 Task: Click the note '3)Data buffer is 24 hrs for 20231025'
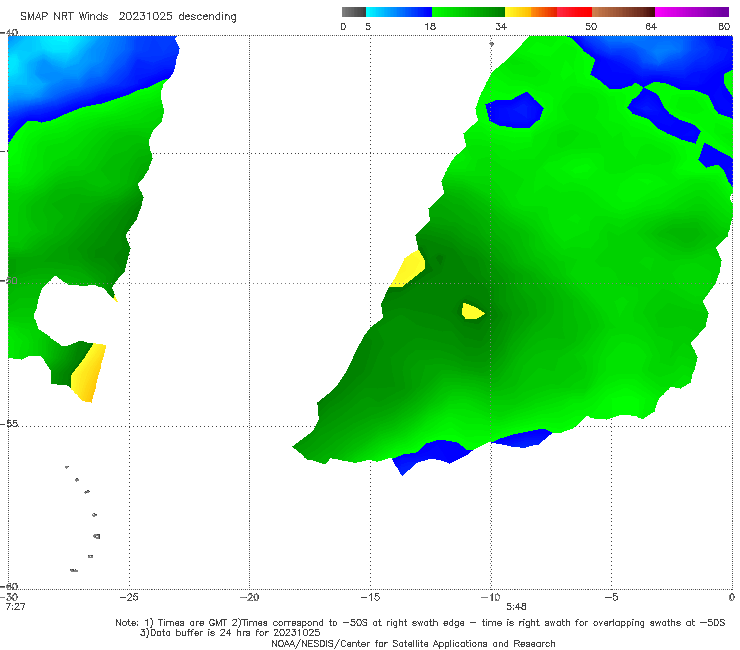coord(230,633)
